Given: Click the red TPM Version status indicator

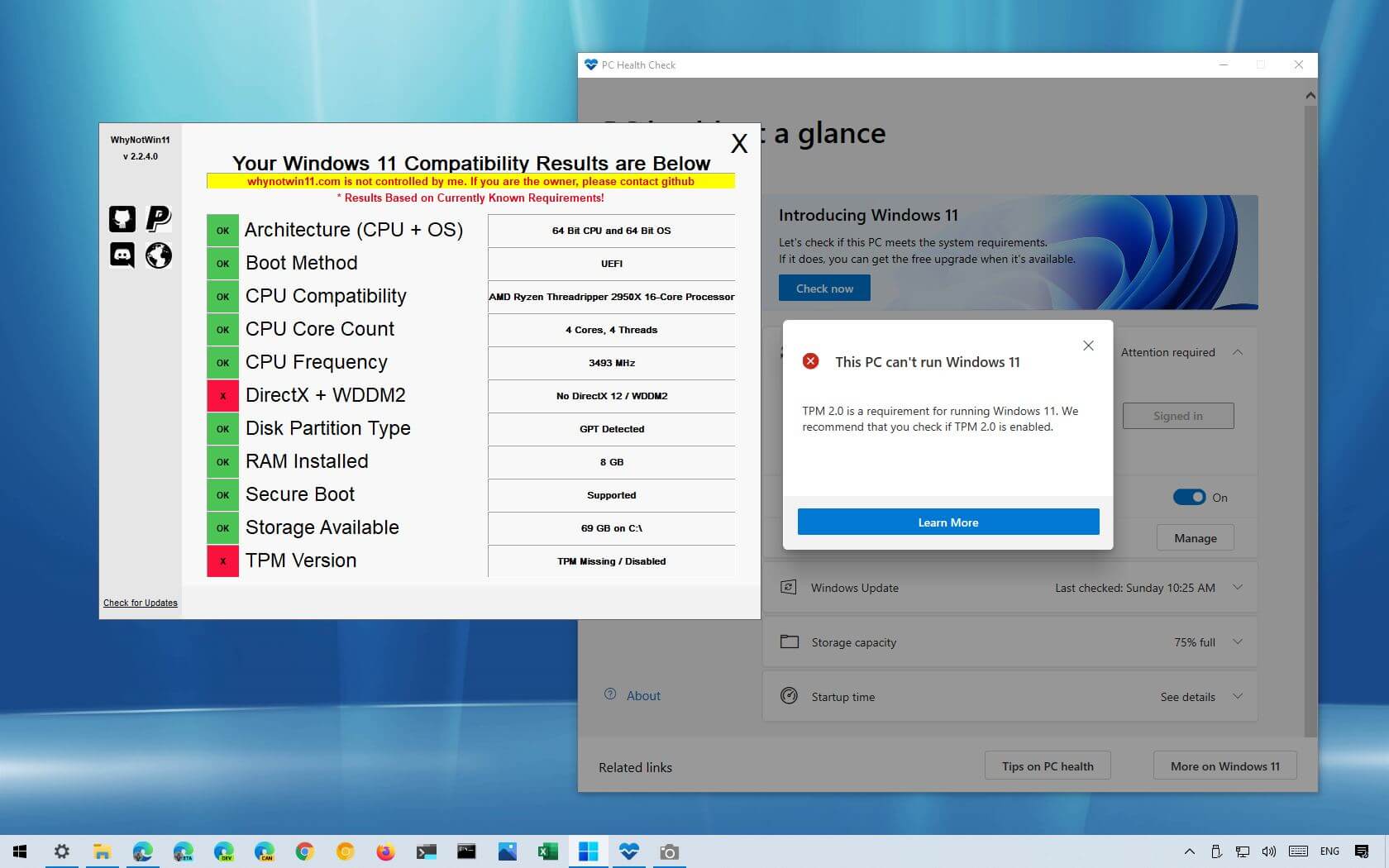Looking at the screenshot, I should pos(222,561).
